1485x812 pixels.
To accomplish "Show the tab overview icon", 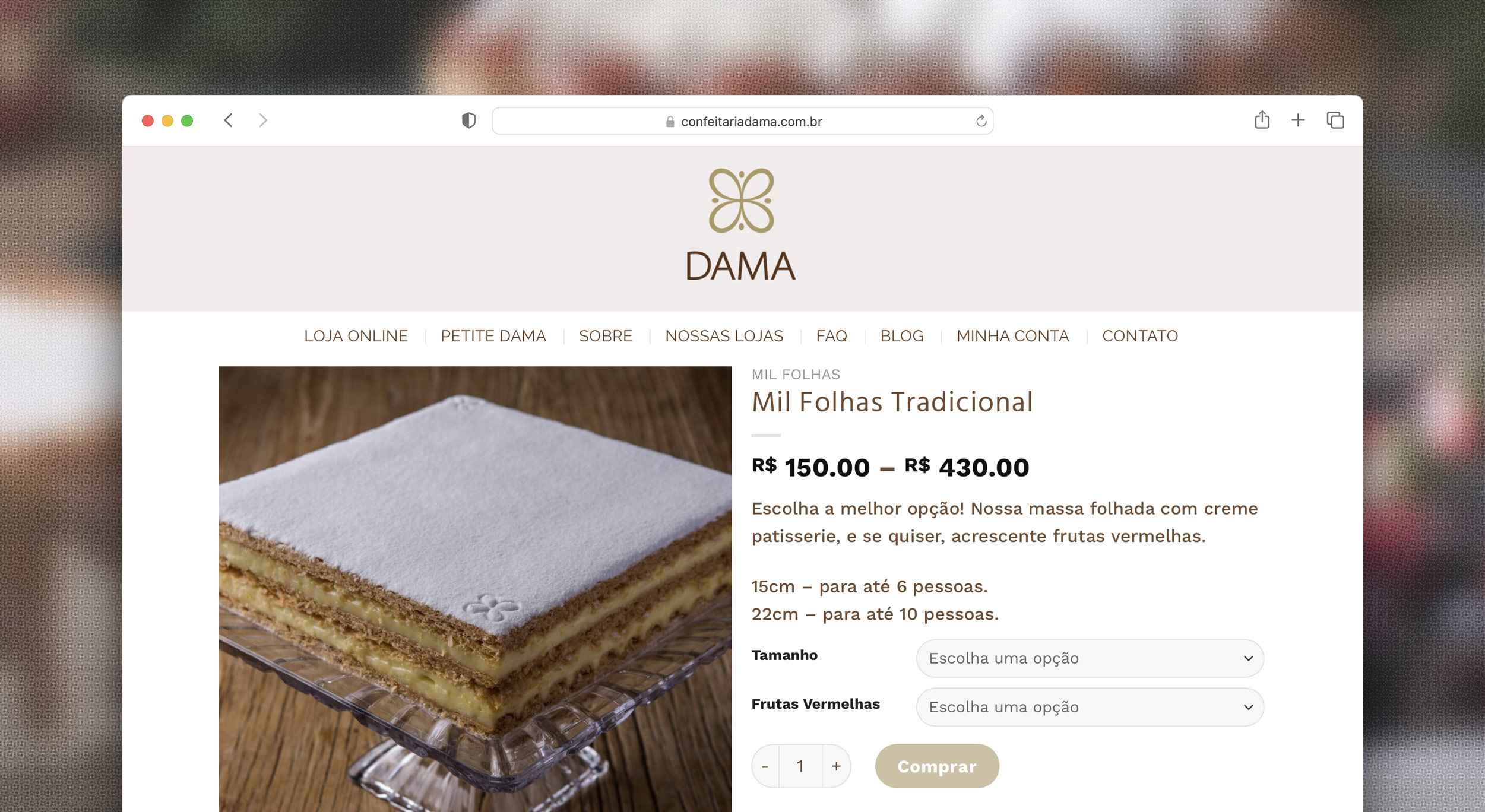I will [x=1335, y=120].
